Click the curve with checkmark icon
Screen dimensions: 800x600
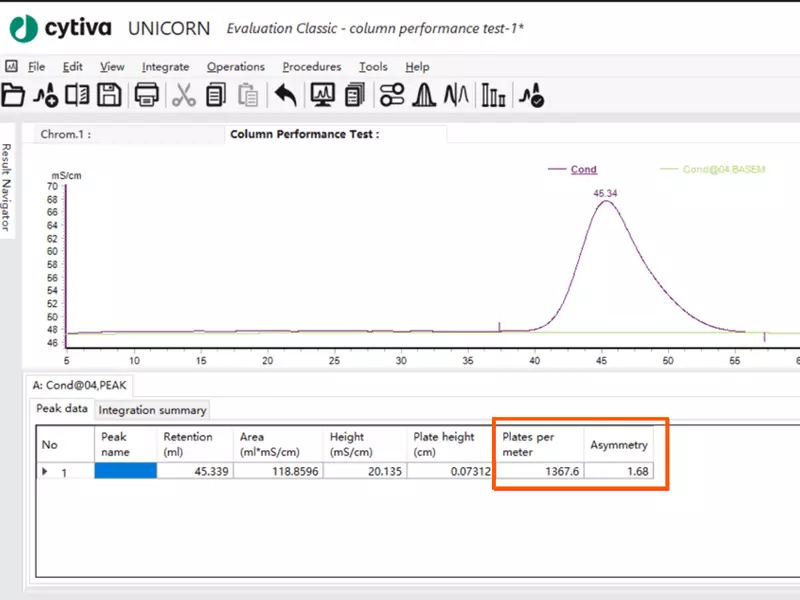(x=533, y=96)
